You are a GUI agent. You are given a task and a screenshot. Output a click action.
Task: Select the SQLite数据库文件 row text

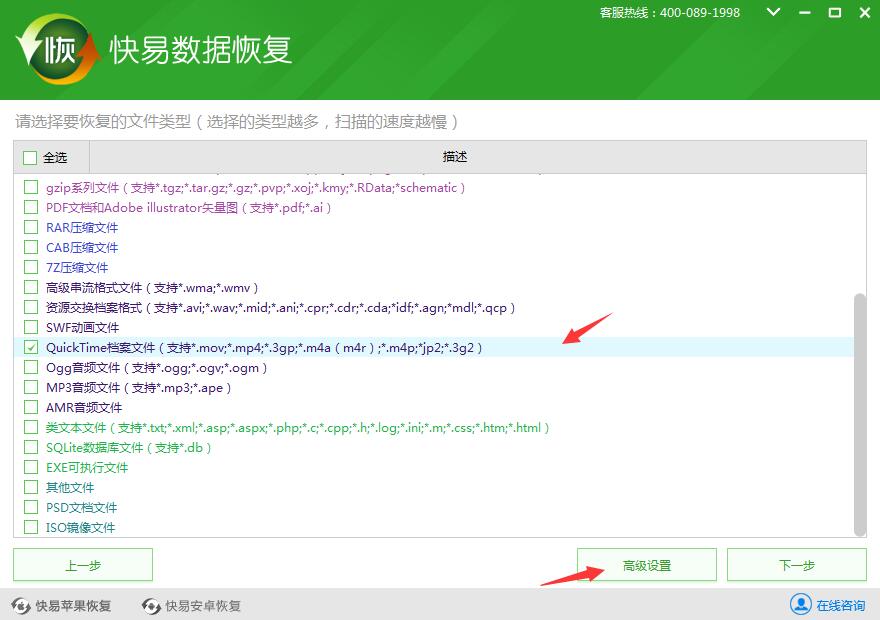[129, 447]
